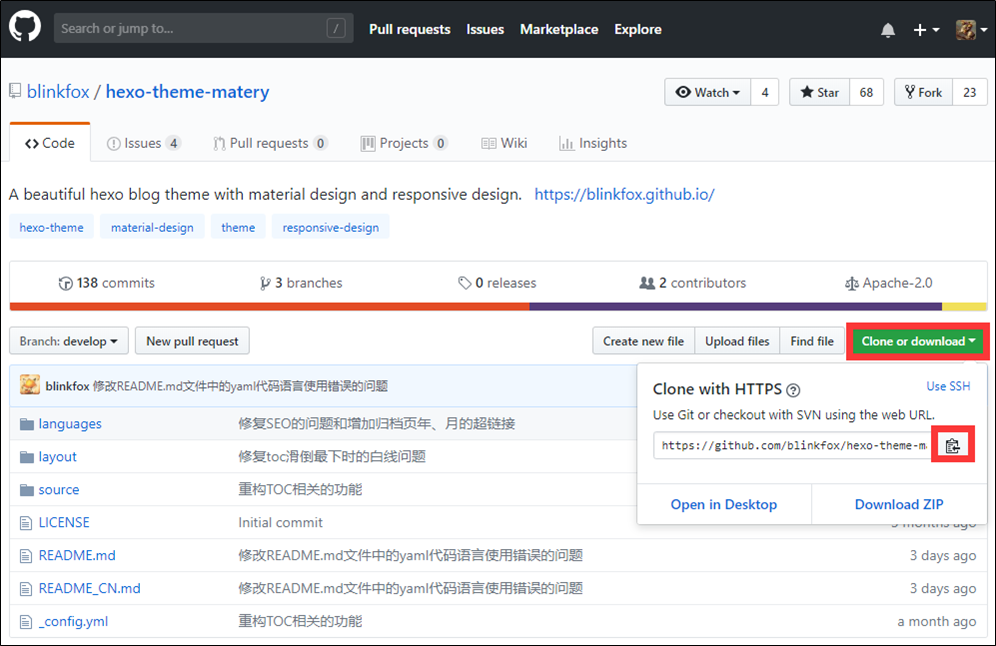
Task: Click Download ZIP
Action: pos(899,504)
